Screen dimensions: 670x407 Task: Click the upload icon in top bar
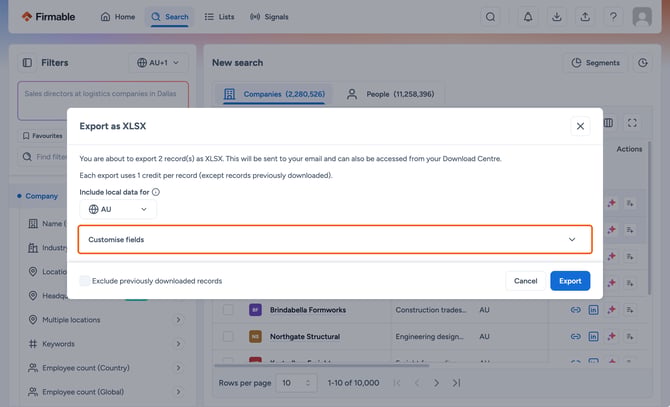585,17
